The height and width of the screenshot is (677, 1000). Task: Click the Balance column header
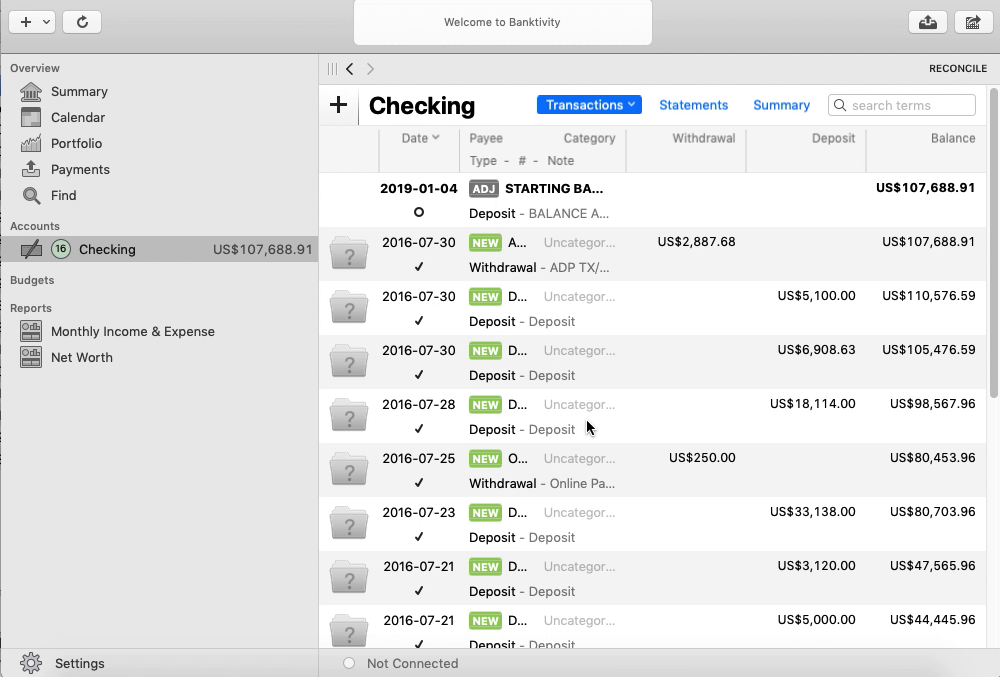coord(953,138)
